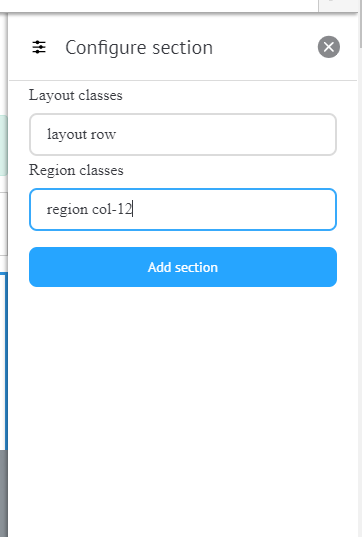This screenshot has height=537, width=362.
Task: Click the empty right side of the Region classes field
Action: point(240,210)
